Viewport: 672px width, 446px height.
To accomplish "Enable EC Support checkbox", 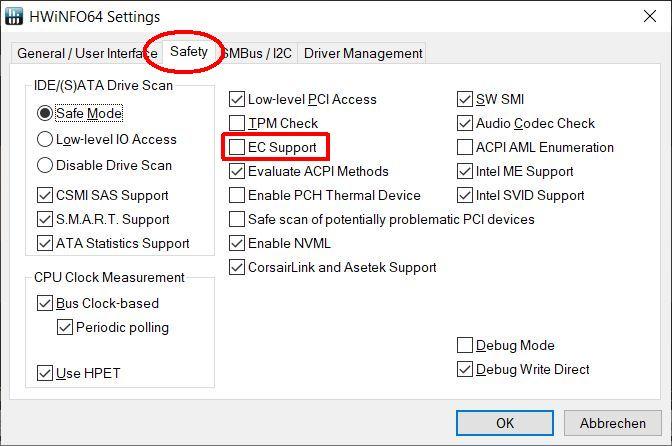I will click(x=237, y=147).
